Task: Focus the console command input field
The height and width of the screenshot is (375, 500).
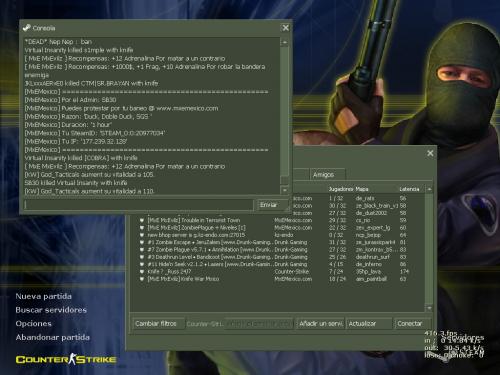Action: (x=138, y=205)
